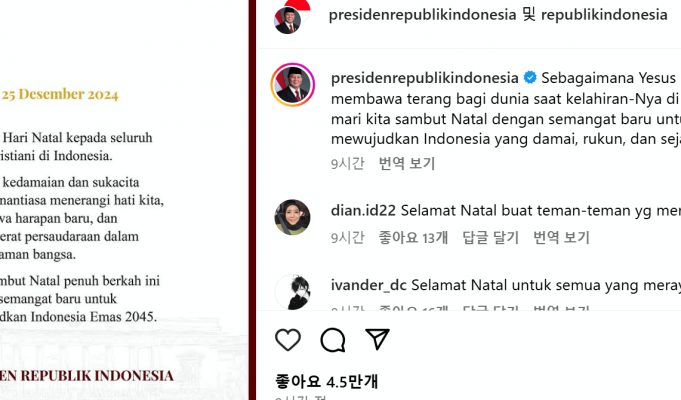Open presidenrepublikindonesia header username link
The width and height of the screenshot is (681, 400).
point(422,15)
